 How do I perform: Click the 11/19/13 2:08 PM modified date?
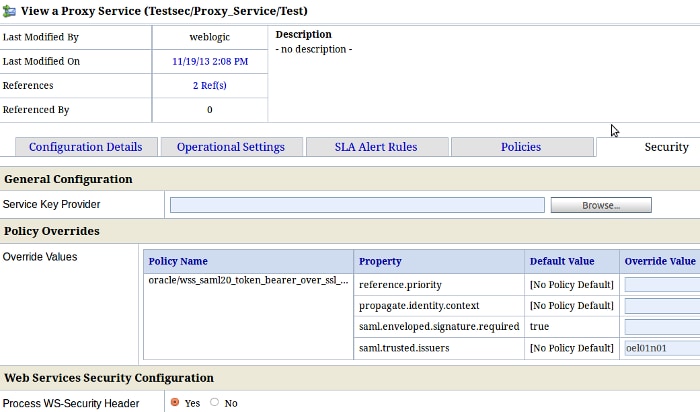point(209,62)
